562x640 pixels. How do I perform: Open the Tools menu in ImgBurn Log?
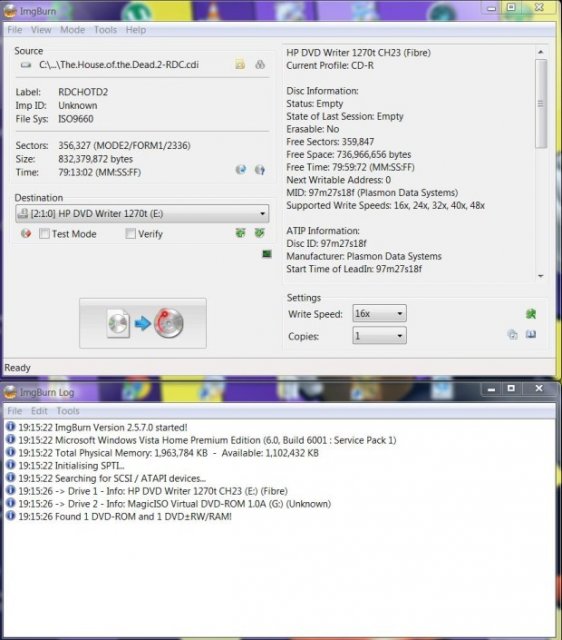pyautogui.click(x=68, y=411)
